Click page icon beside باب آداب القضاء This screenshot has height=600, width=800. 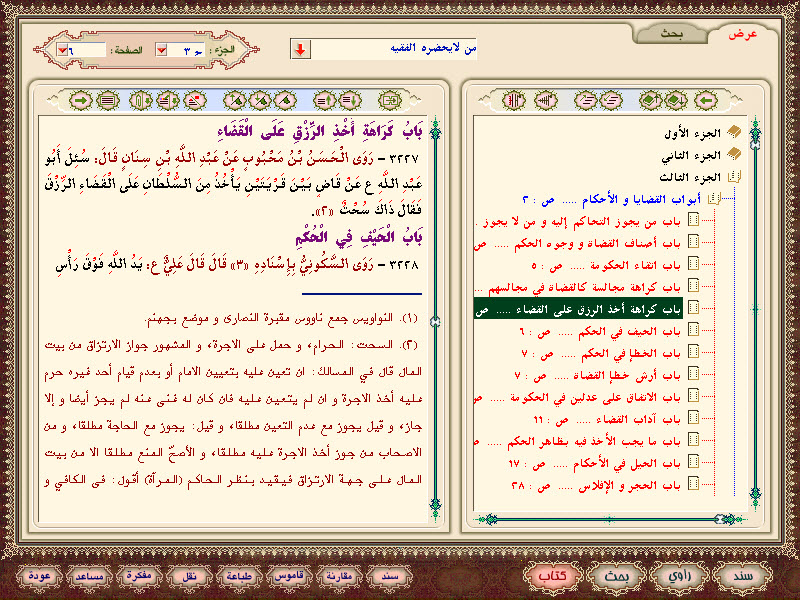(693, 417)
